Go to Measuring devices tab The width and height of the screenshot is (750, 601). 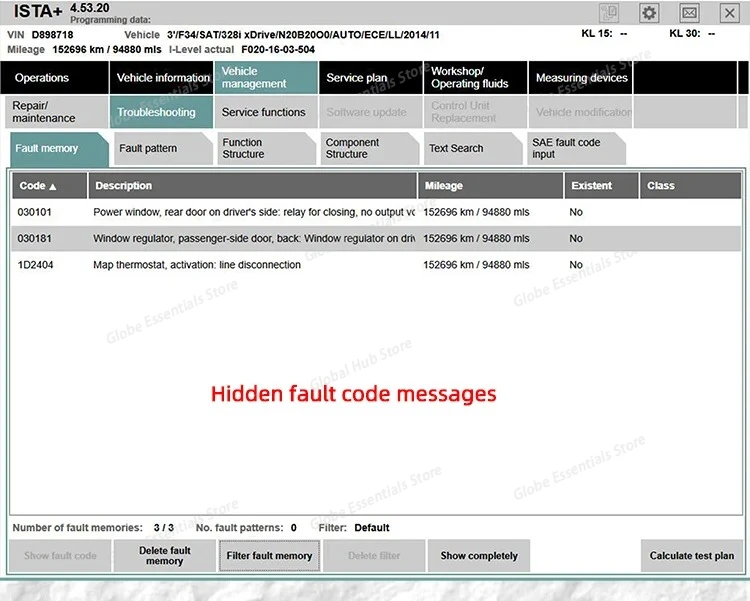580,78
